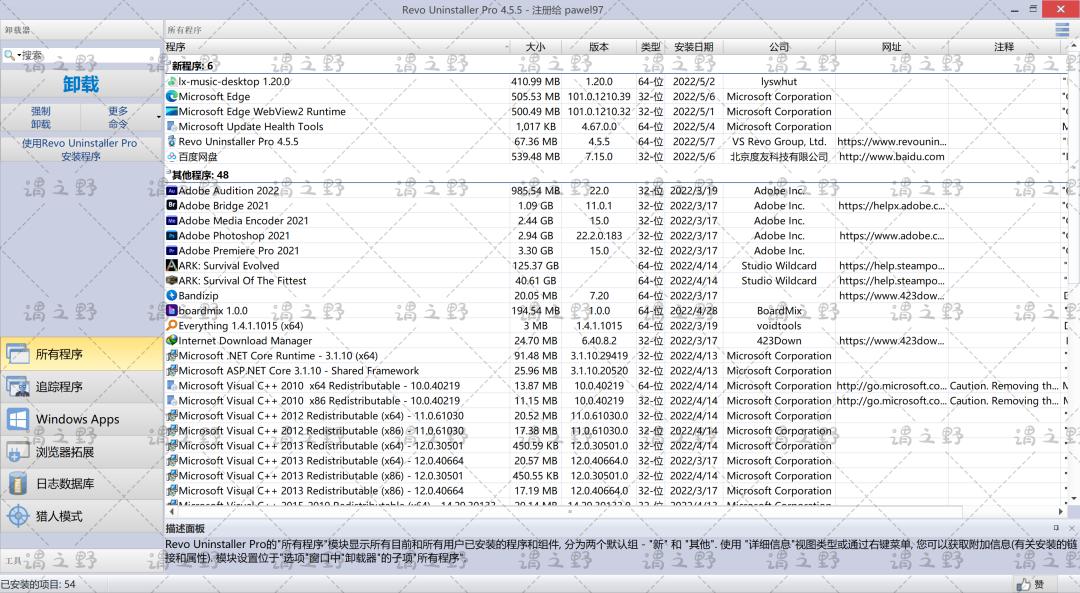
Task: Select Visual C++ 2010 x86 Redistributable row
Action: [x=615, y=401]
